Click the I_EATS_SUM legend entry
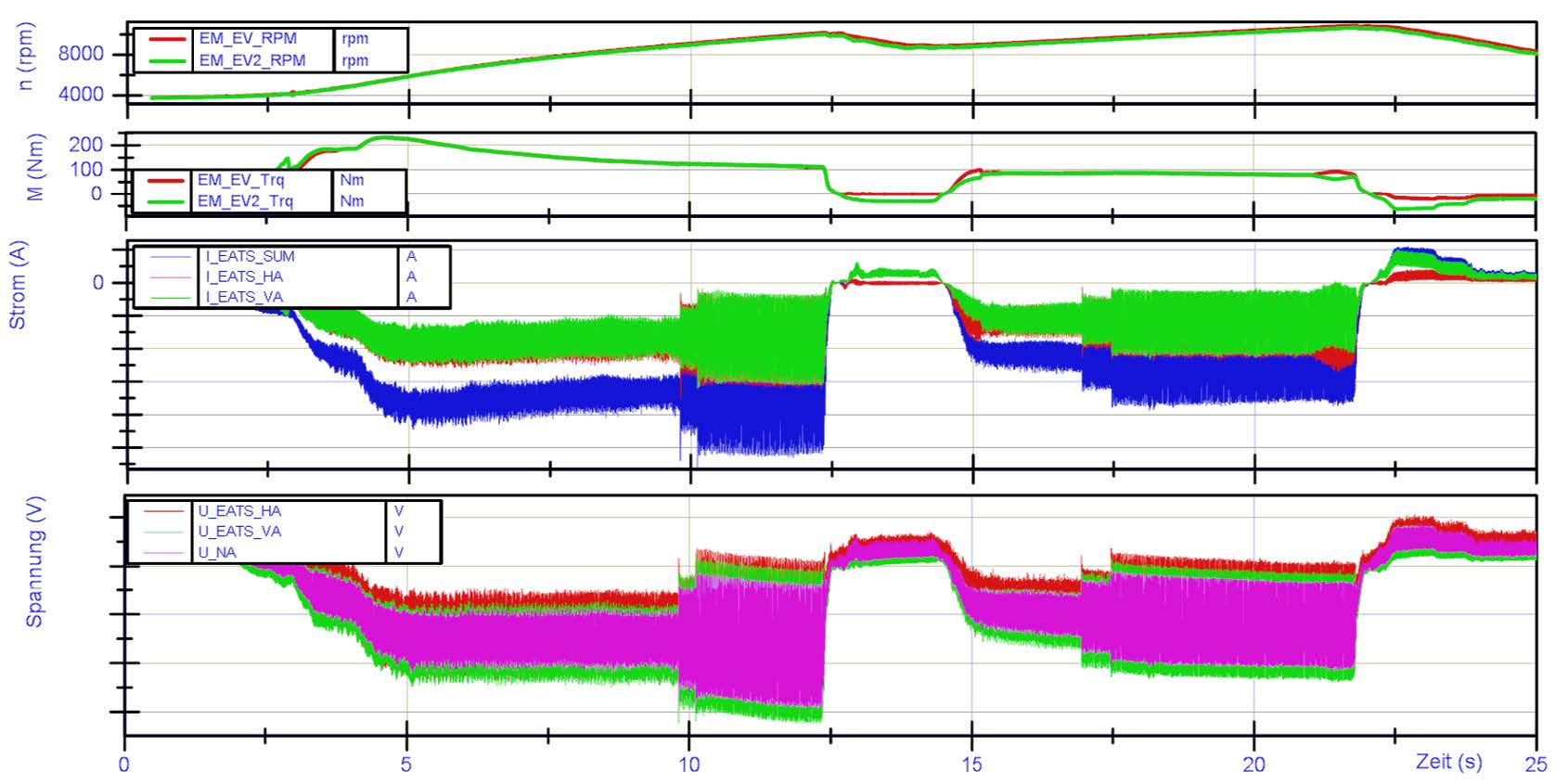The image size is (1568, 784). tap(250, 257)
